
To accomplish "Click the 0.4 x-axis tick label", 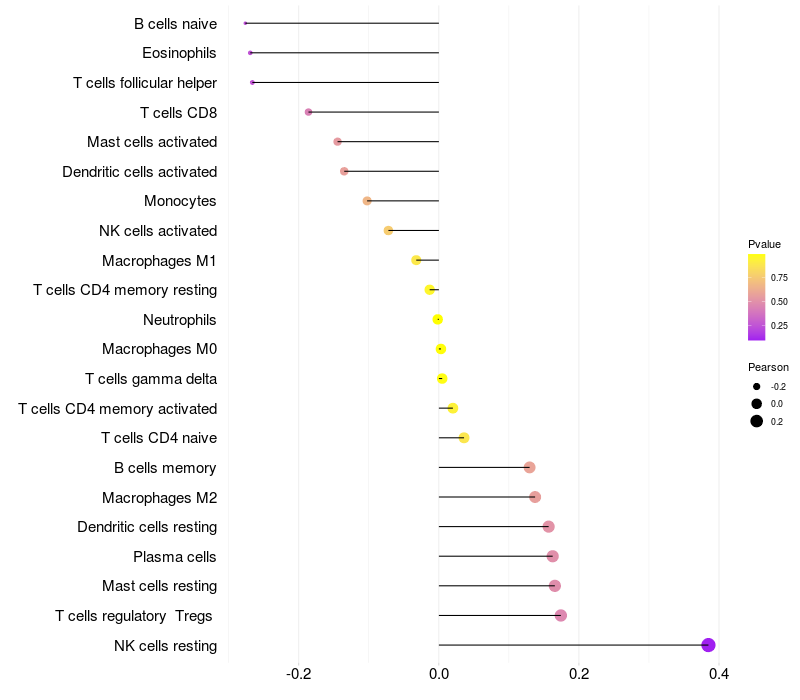I will (718, 674).
